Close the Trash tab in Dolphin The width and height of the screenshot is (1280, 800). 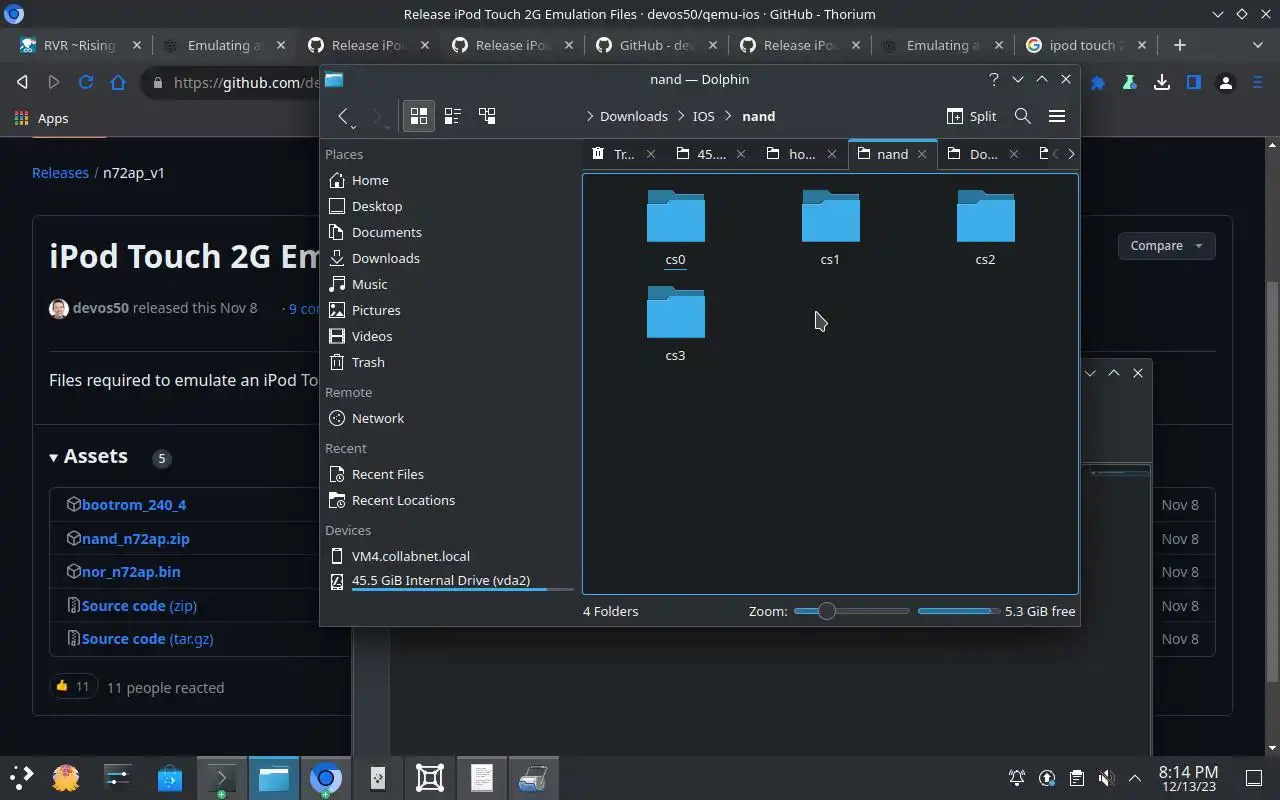tap(651, 154)
